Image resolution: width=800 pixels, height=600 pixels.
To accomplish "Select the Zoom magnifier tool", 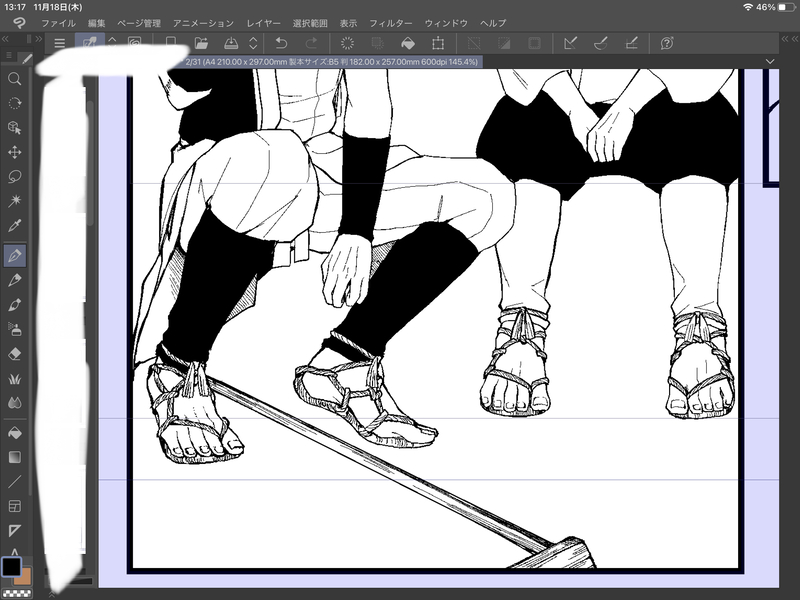I will 14,79.
